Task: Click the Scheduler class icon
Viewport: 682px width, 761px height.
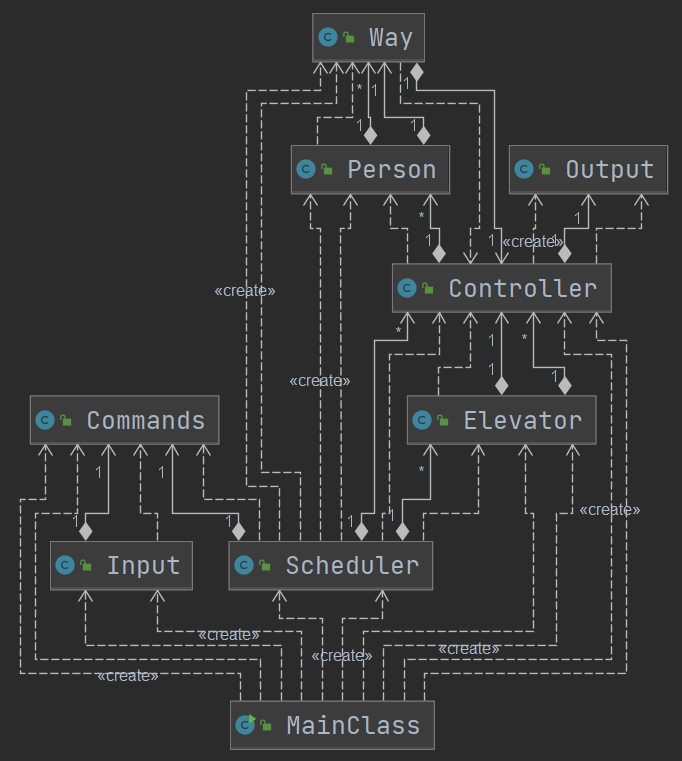Action: coord(244,565)
